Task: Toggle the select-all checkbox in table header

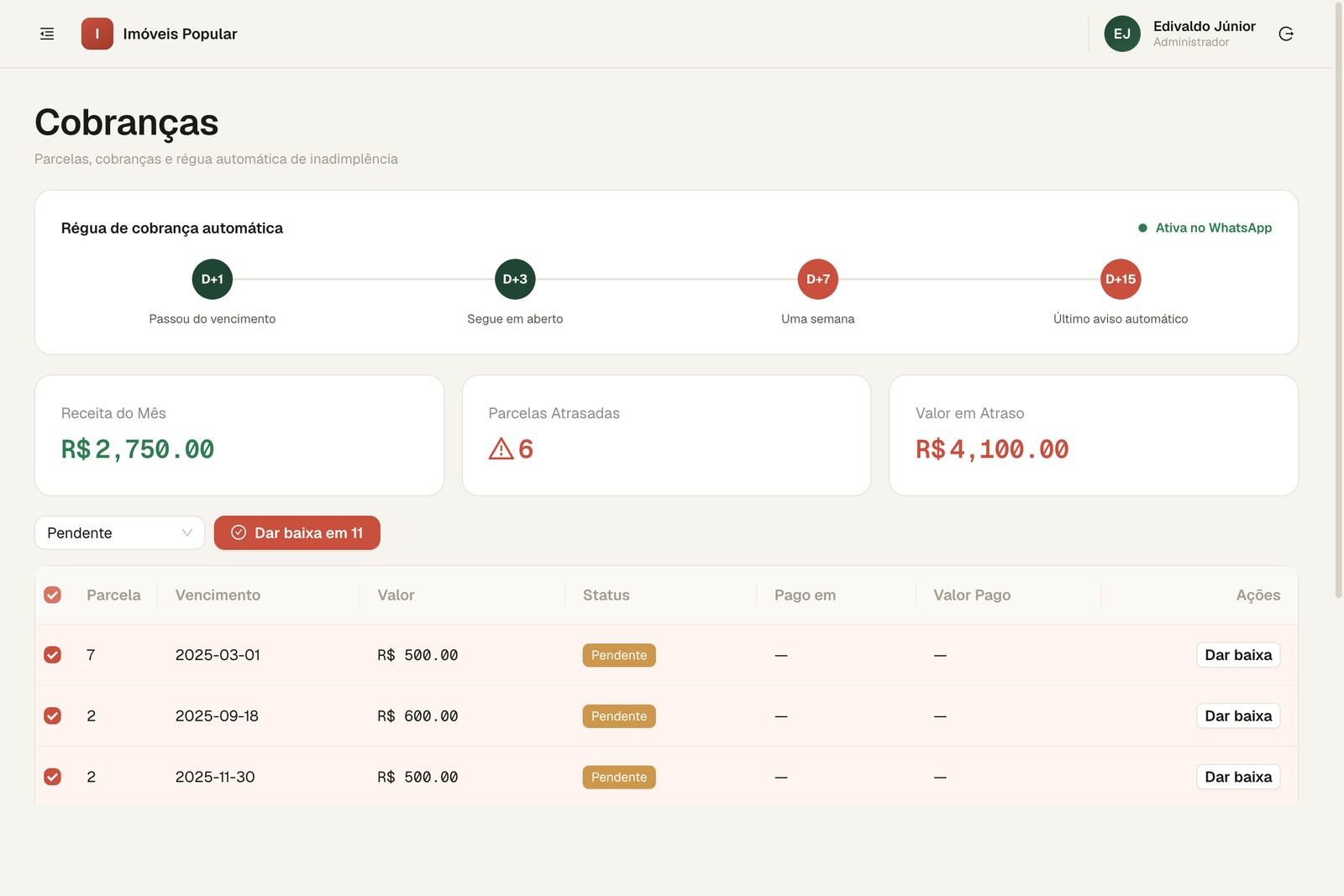Action: tap(52, 595)
